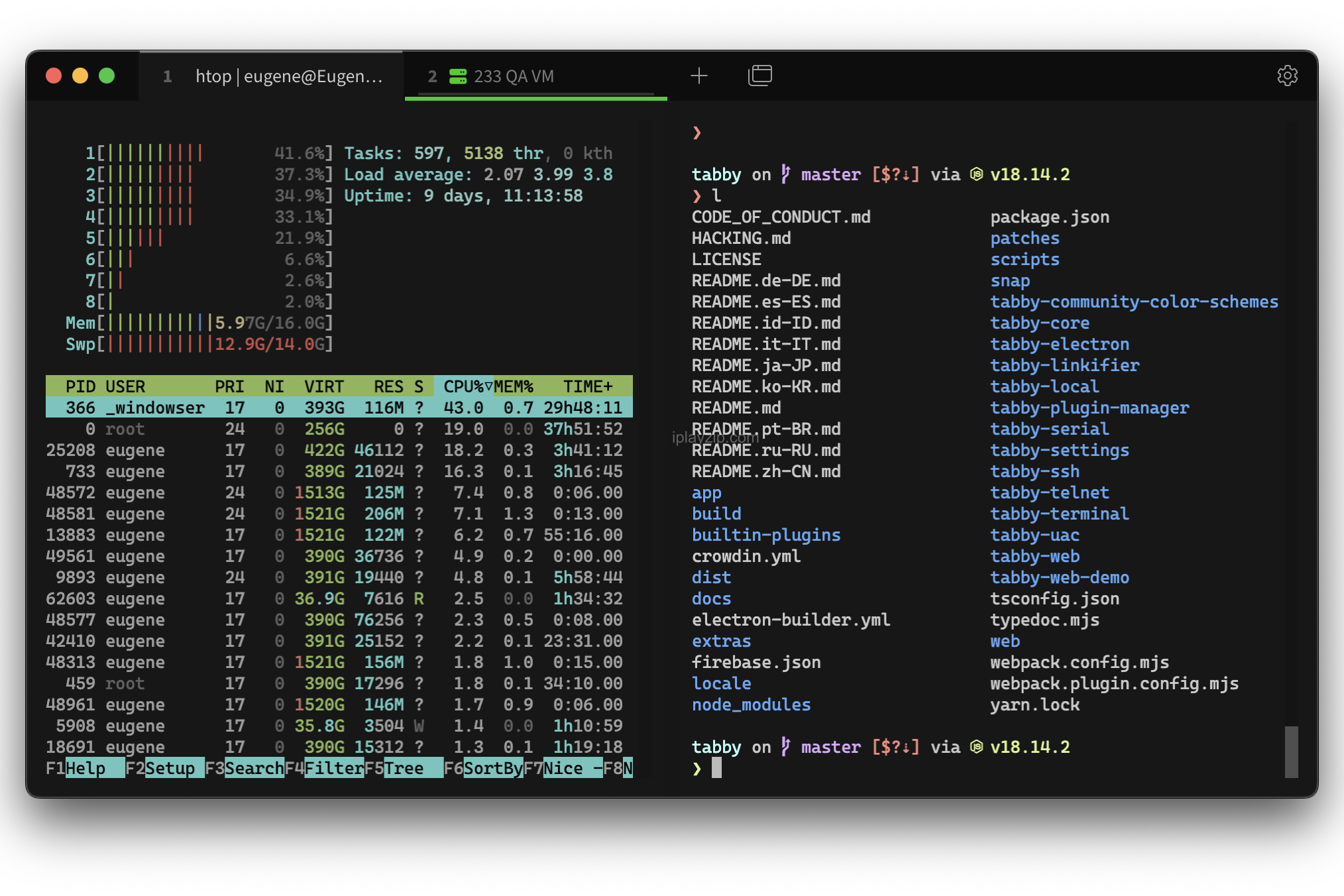1344x896 pixels.
Task: Click the terminal scrollbar thumb in the right pane
Action: click(x=1291, y=752)
